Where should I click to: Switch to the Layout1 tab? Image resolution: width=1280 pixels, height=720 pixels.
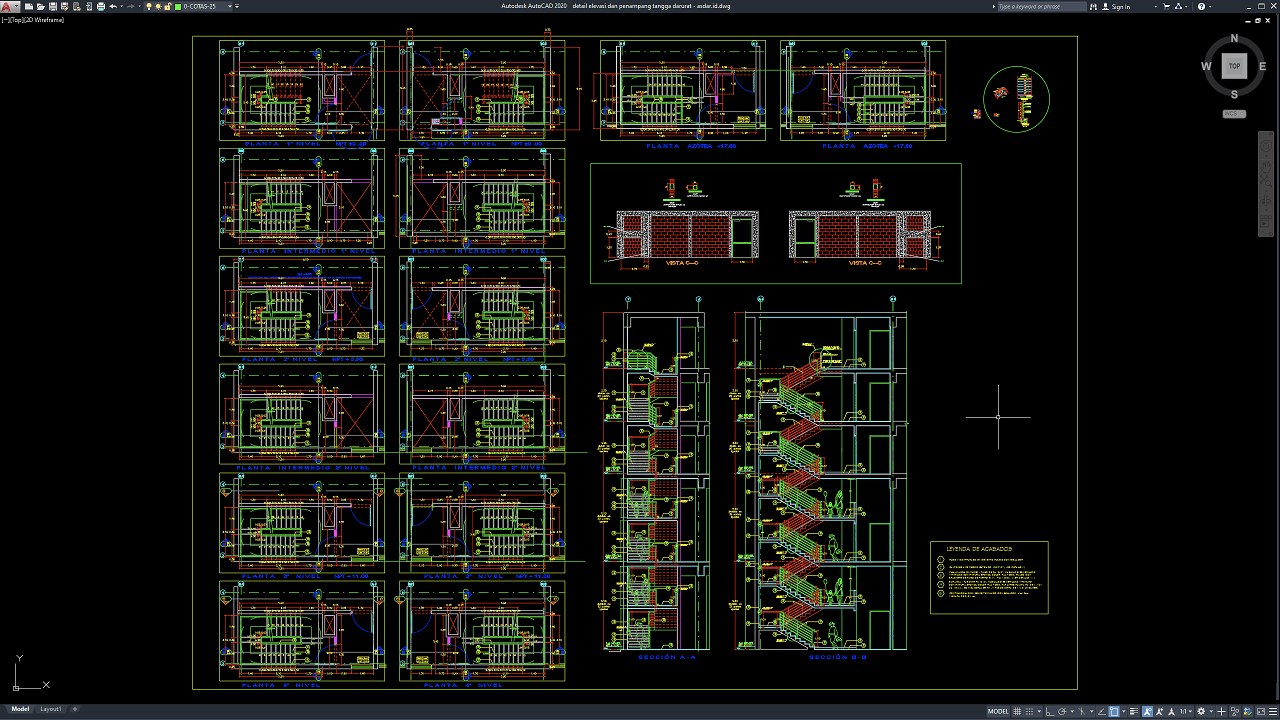pos(50,709)
